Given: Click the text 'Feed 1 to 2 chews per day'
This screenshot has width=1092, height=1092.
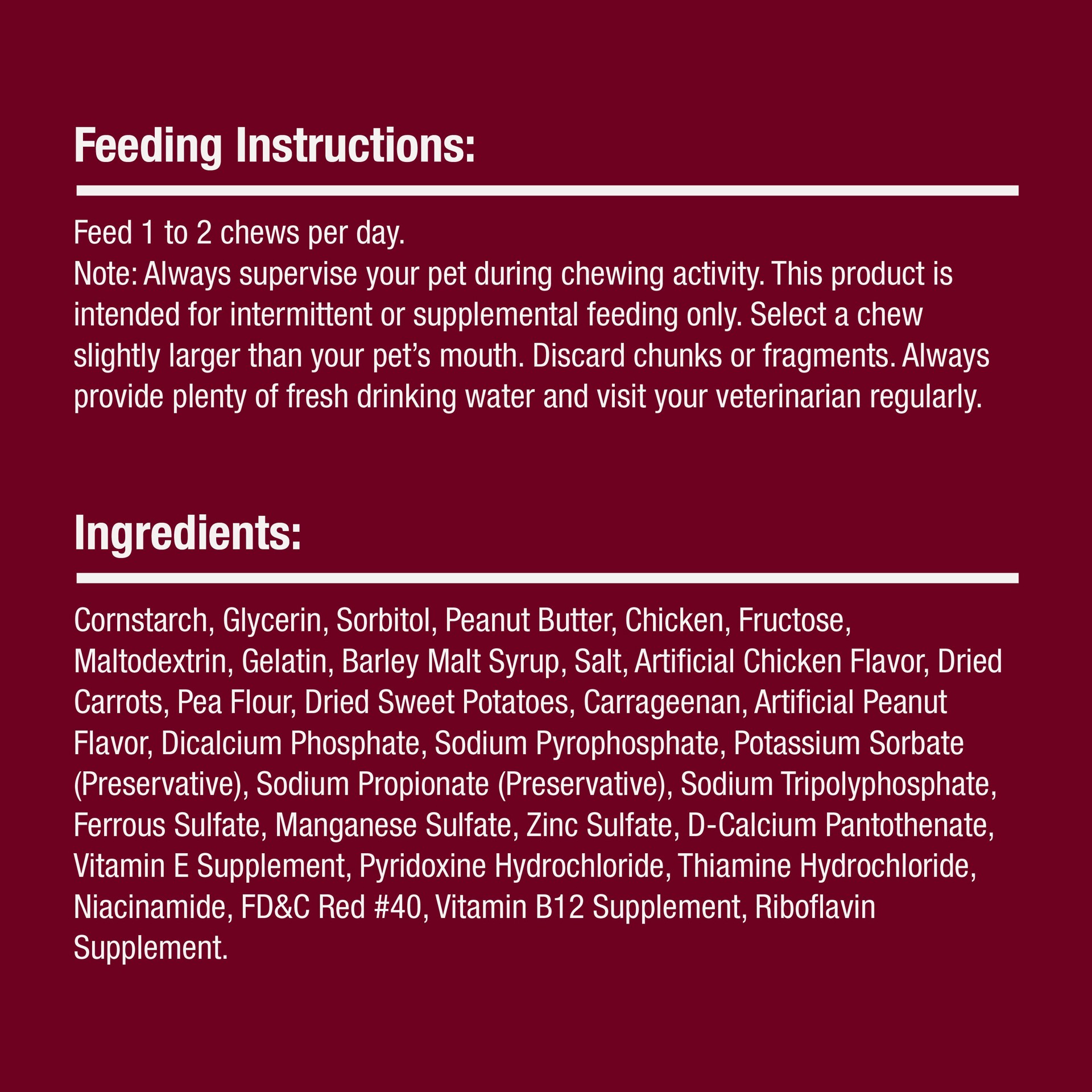Looking at the screenshot, I should 239,233.
